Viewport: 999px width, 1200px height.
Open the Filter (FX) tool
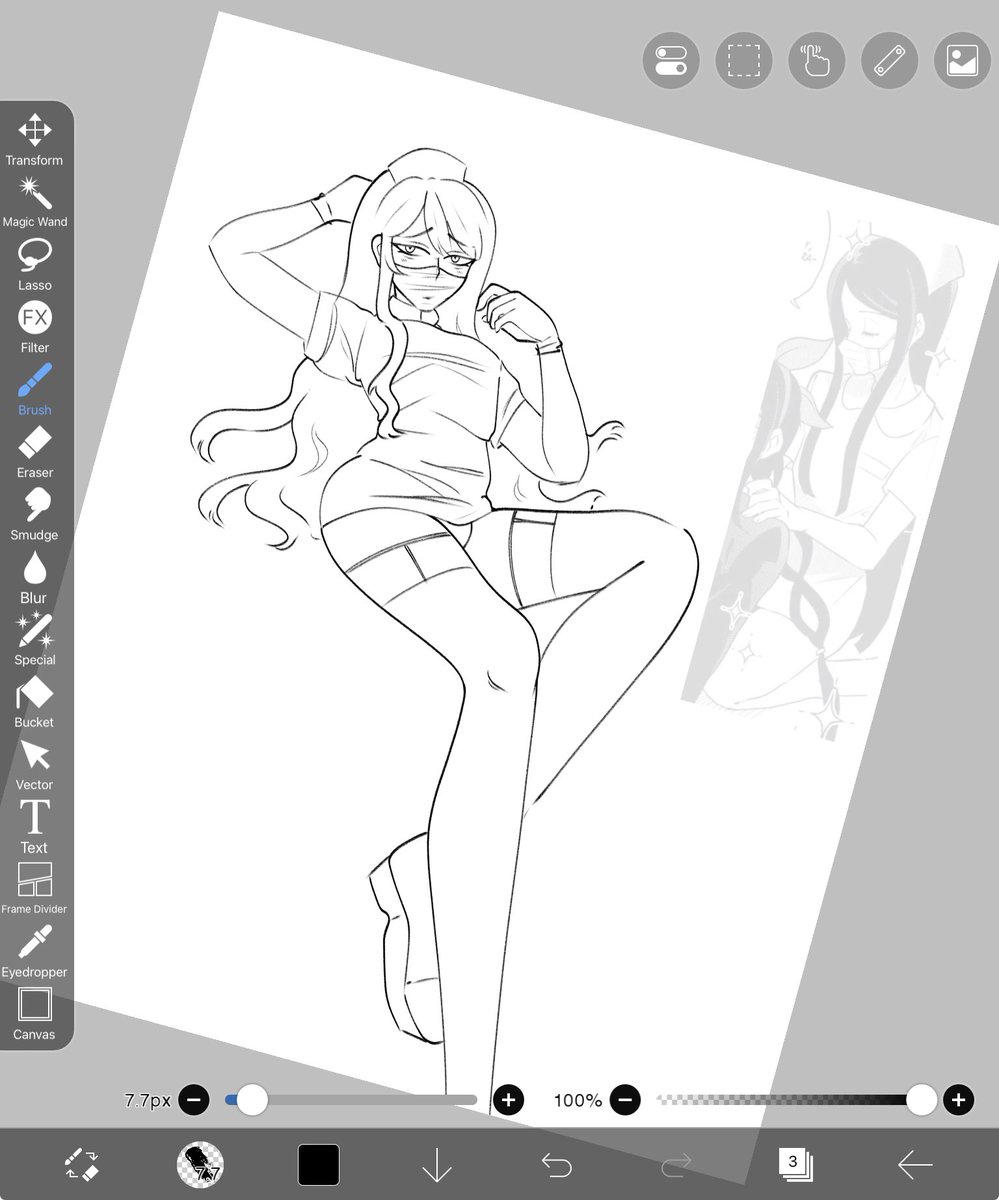tap(35, 328)
